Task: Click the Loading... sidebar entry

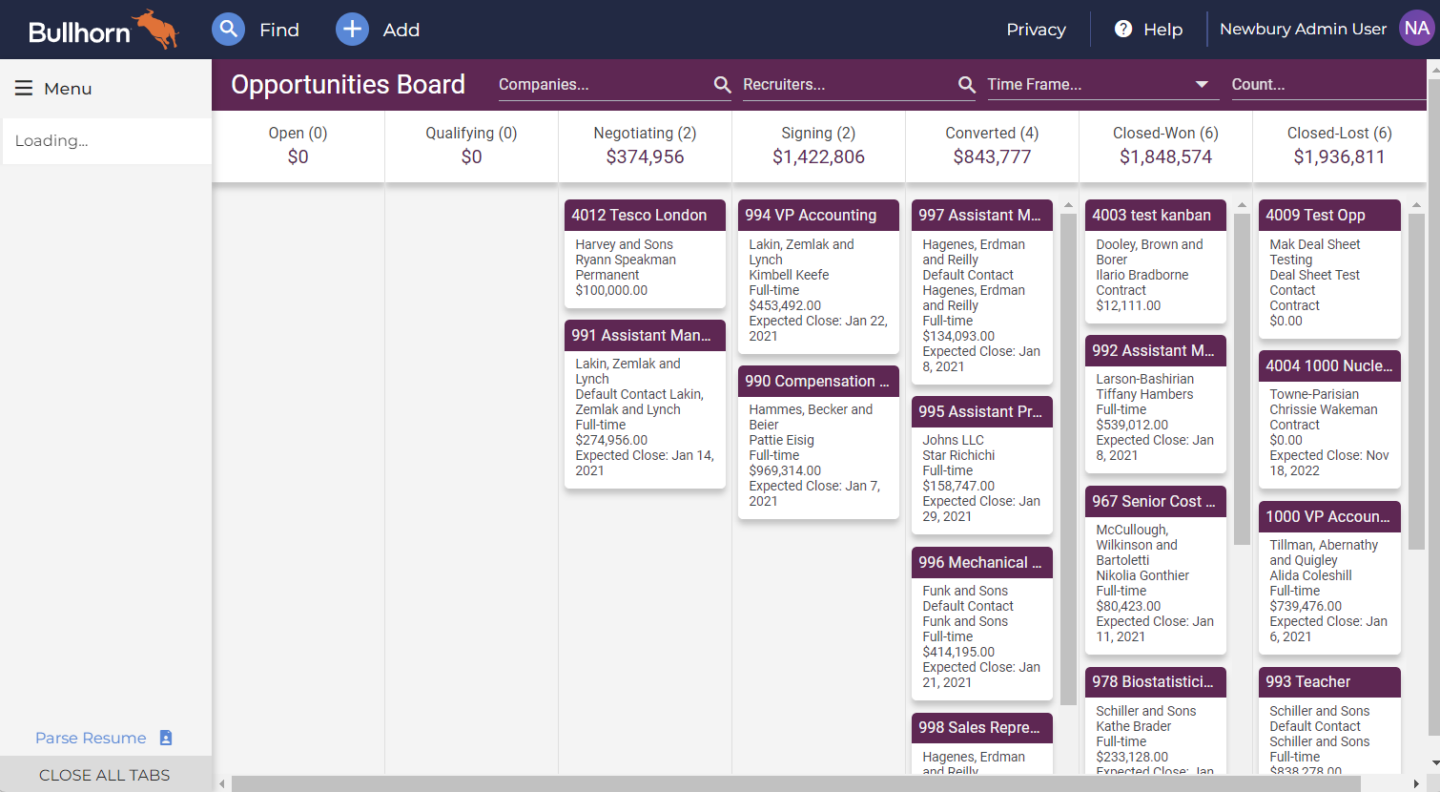Action: [x=107, y=141]
